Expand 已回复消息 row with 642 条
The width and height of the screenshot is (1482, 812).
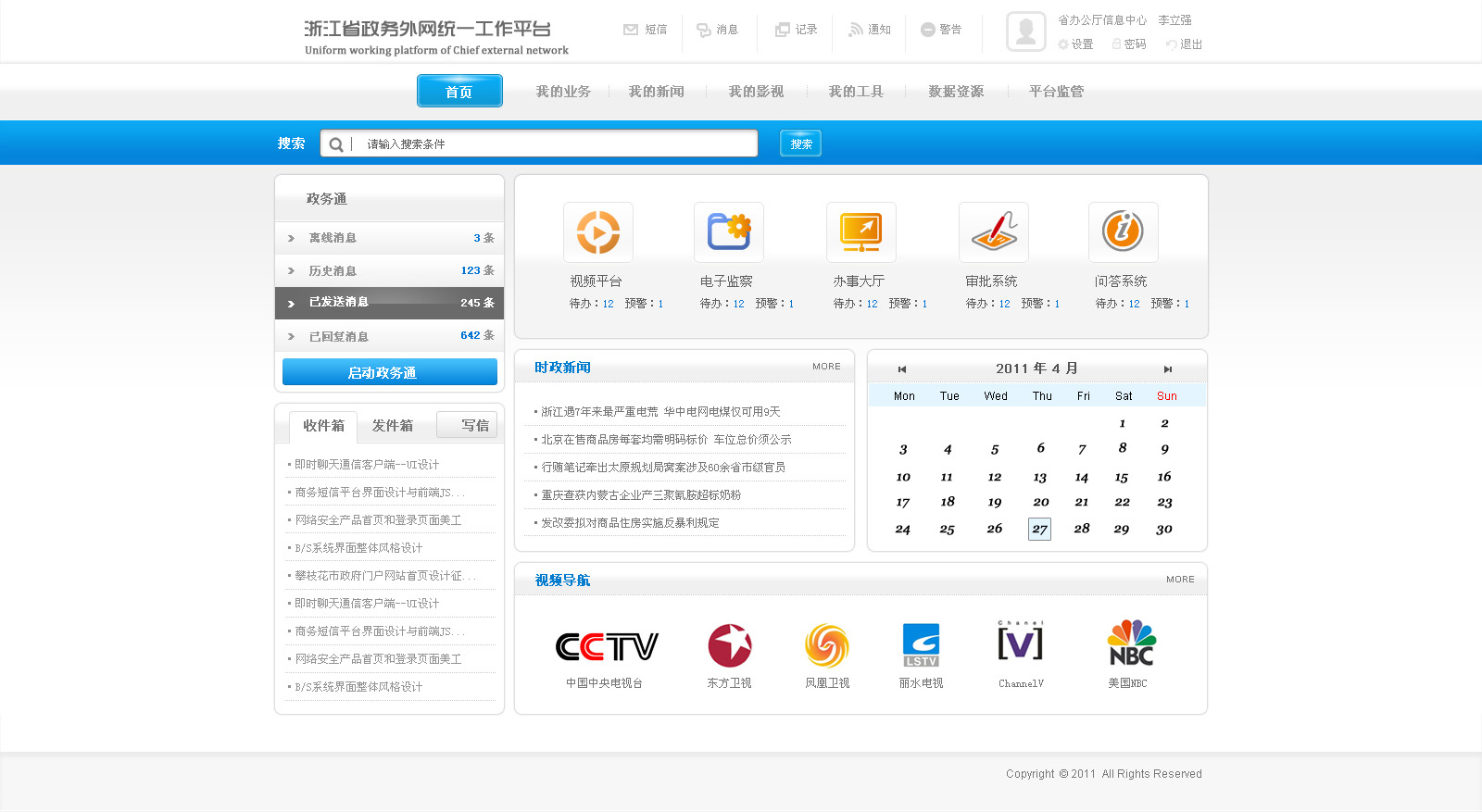[x=389, y=336]
